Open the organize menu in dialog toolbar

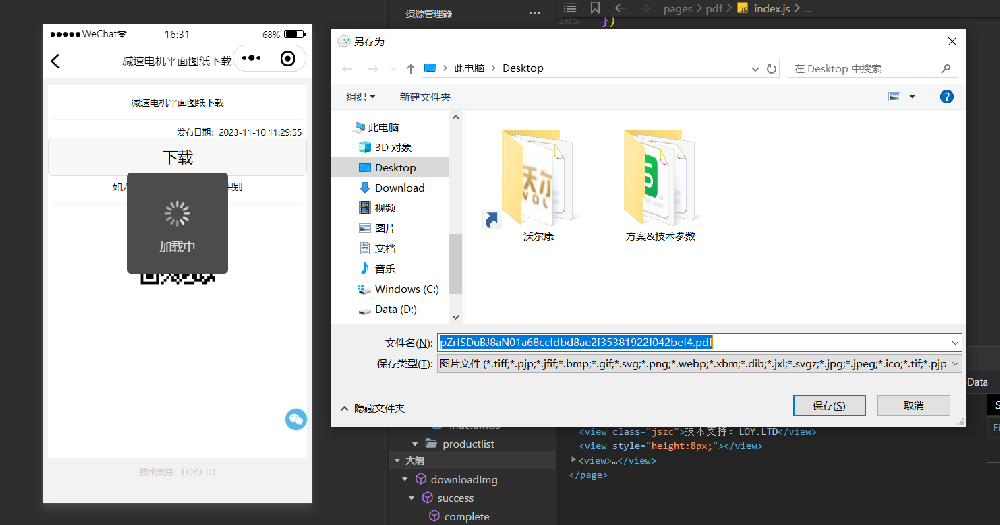click(x=360, y=97)
